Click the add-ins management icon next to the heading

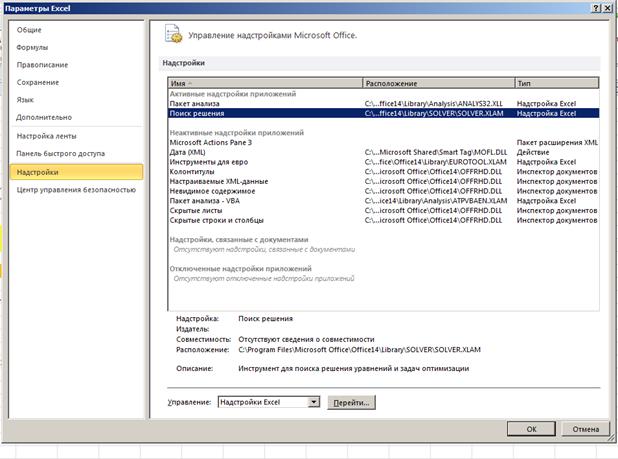coord(173,34)
